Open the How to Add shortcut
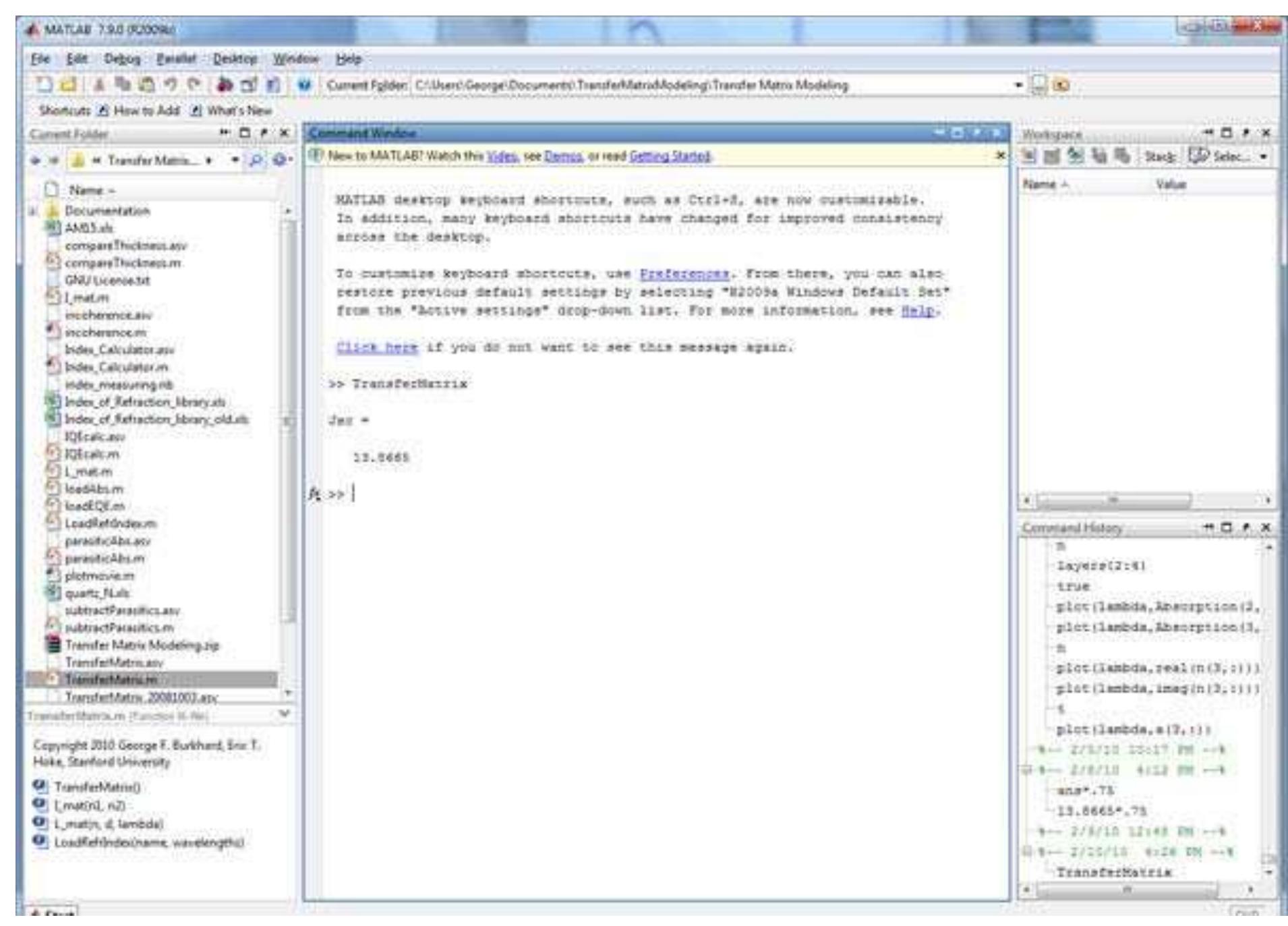 [139, 111]
